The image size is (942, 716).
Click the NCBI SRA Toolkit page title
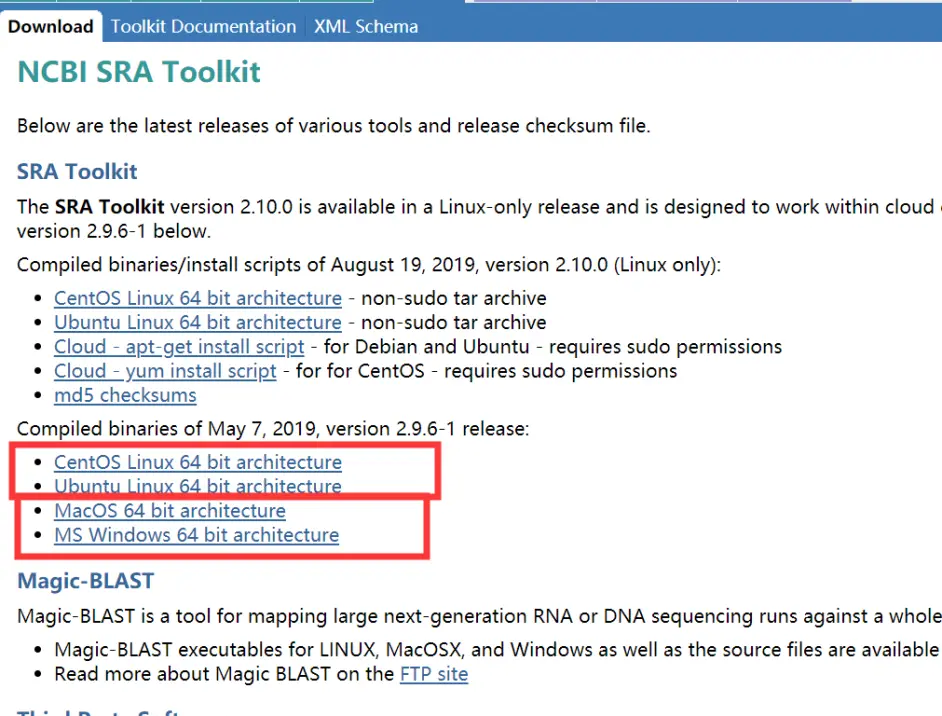[139, 73]
